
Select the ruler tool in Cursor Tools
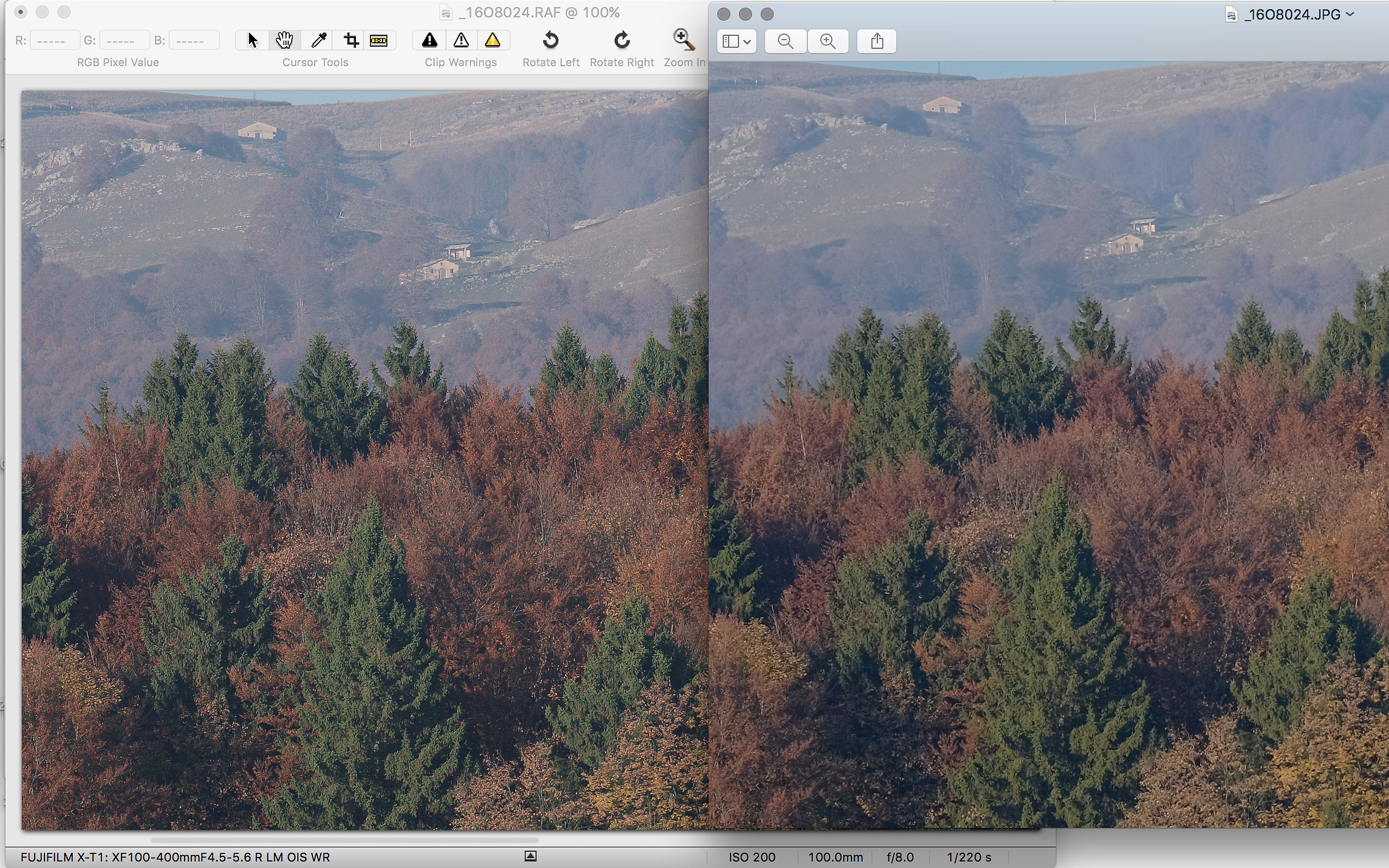pyautogui.click(x=379, y=40)
